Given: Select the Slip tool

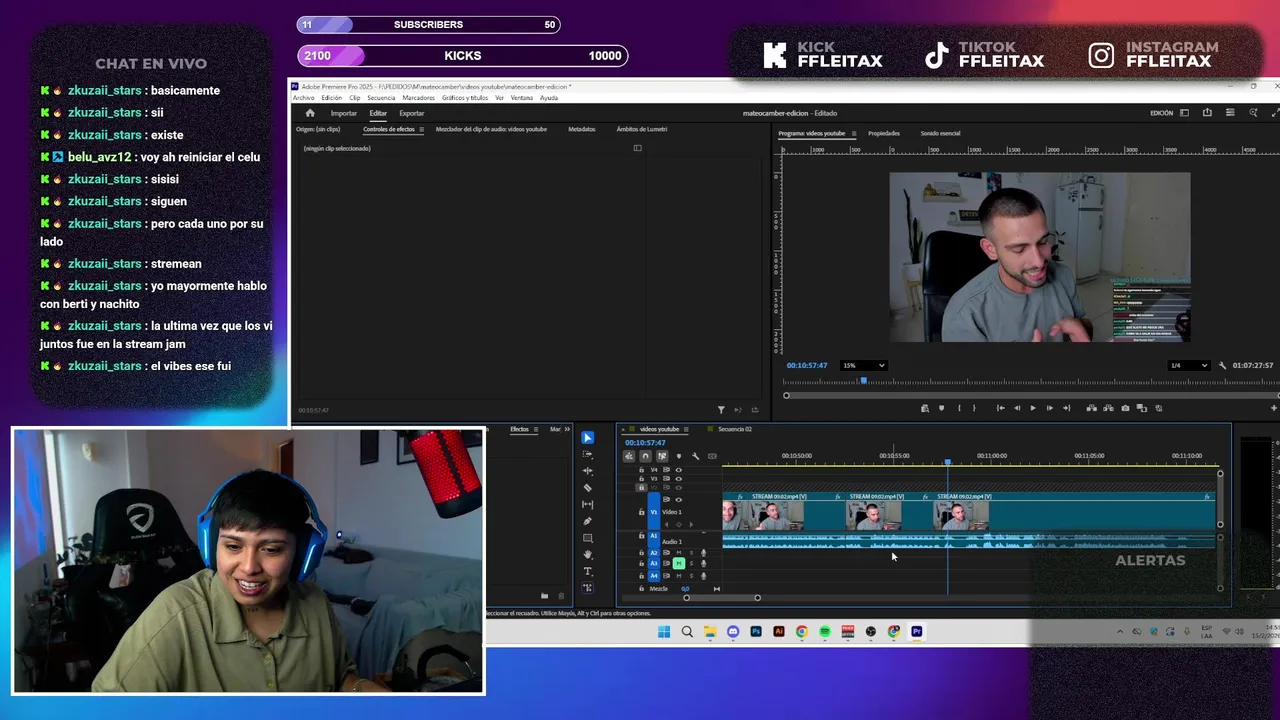Looking at the screenshot, I should [587, 504].
